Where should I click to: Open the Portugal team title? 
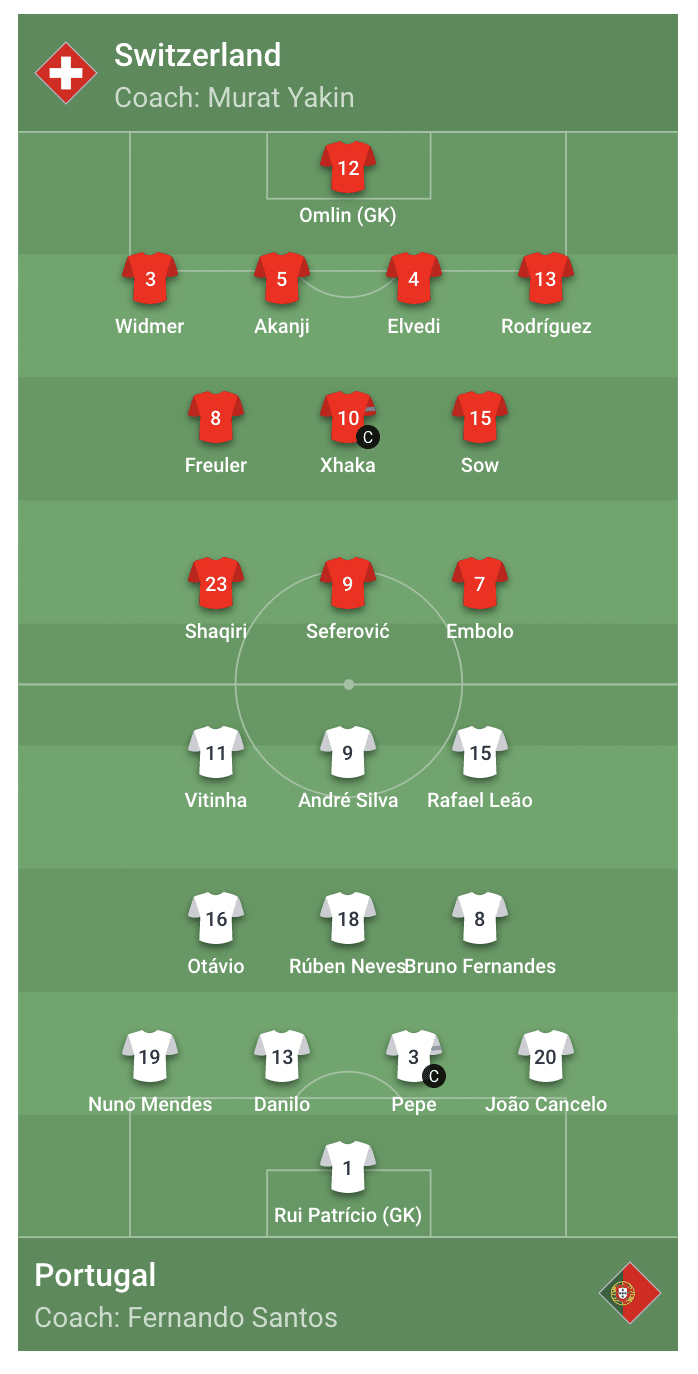click(95, 1275)
